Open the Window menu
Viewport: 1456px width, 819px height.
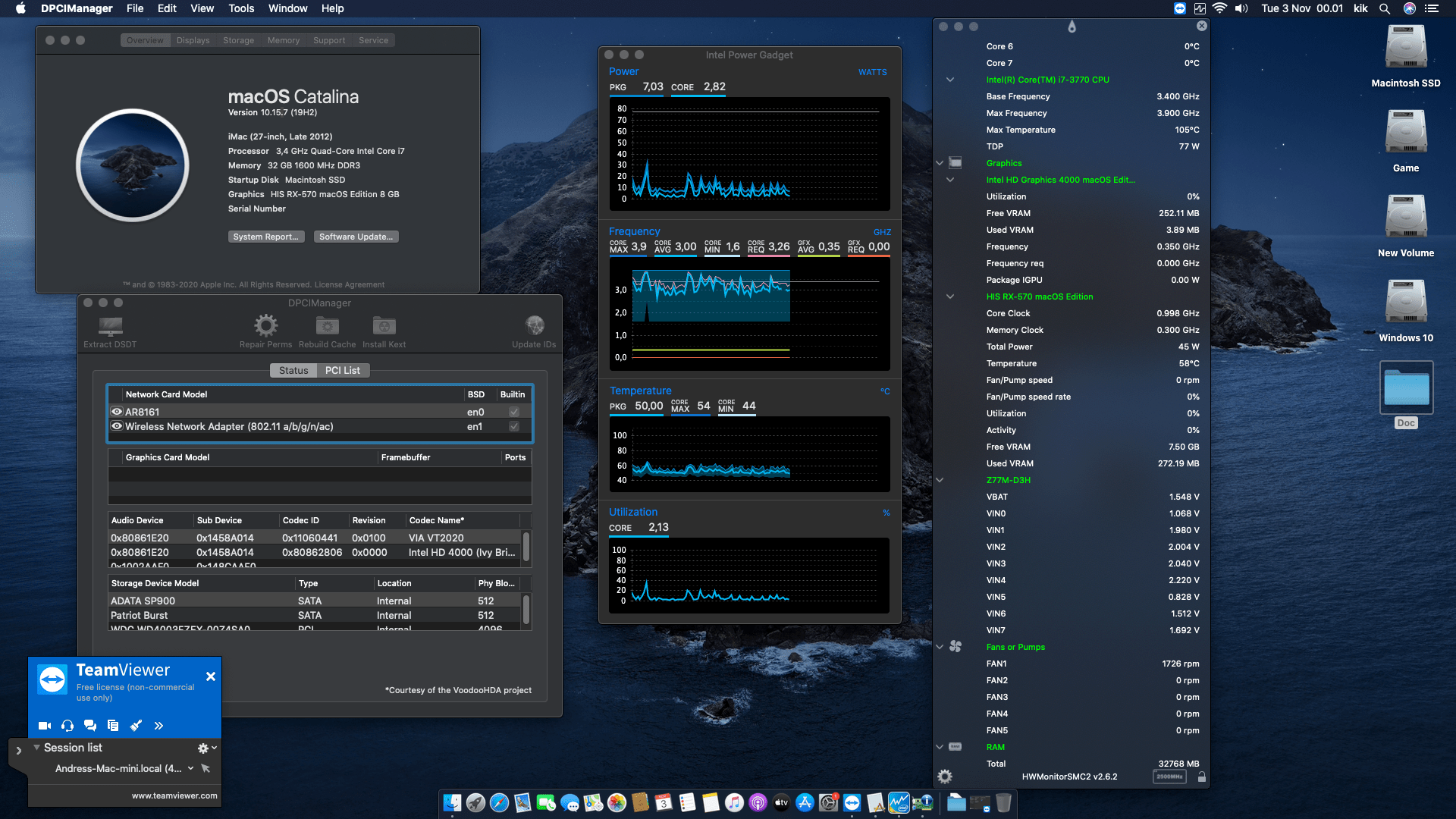(x=287, y=8)
